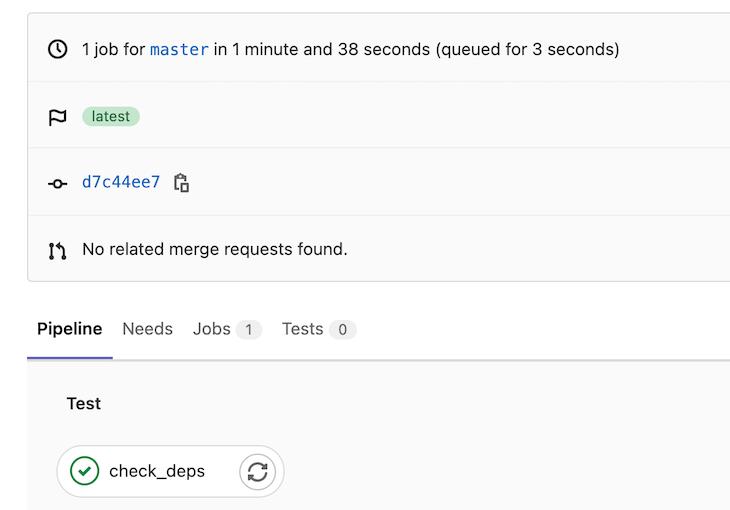The image size is (730, 510).
Task: Click the latest pipeline badge
Action: pyautogui.click(x=111, y=116)
